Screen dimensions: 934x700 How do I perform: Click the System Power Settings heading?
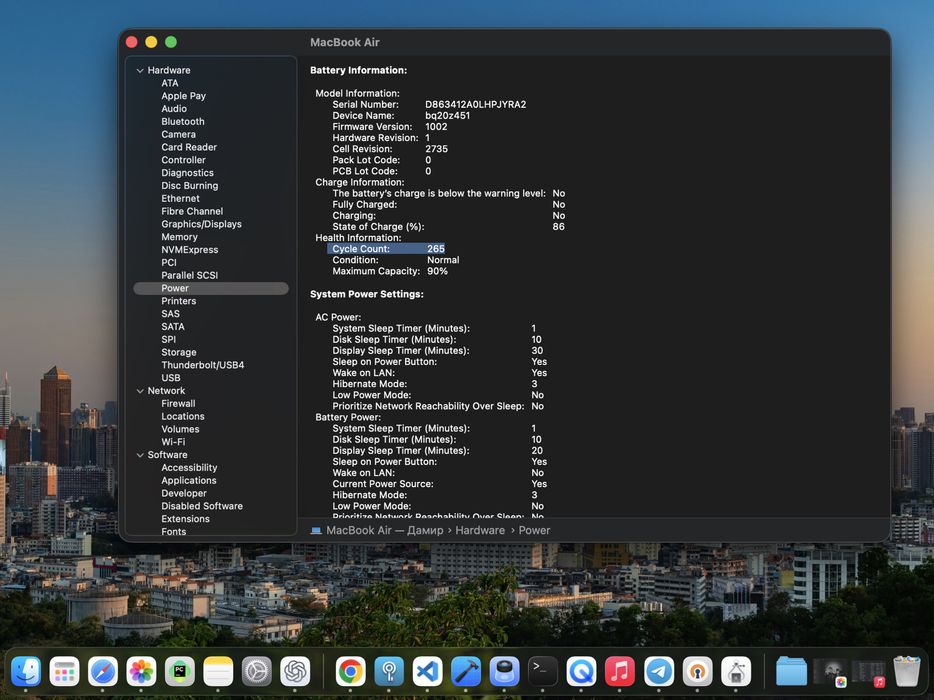[x=367, y=294]
